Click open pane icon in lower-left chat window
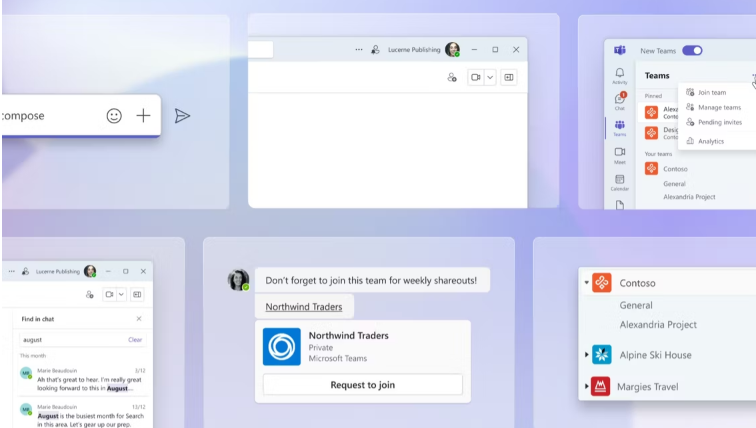This screenshot has width=756, height=428. 137,294
